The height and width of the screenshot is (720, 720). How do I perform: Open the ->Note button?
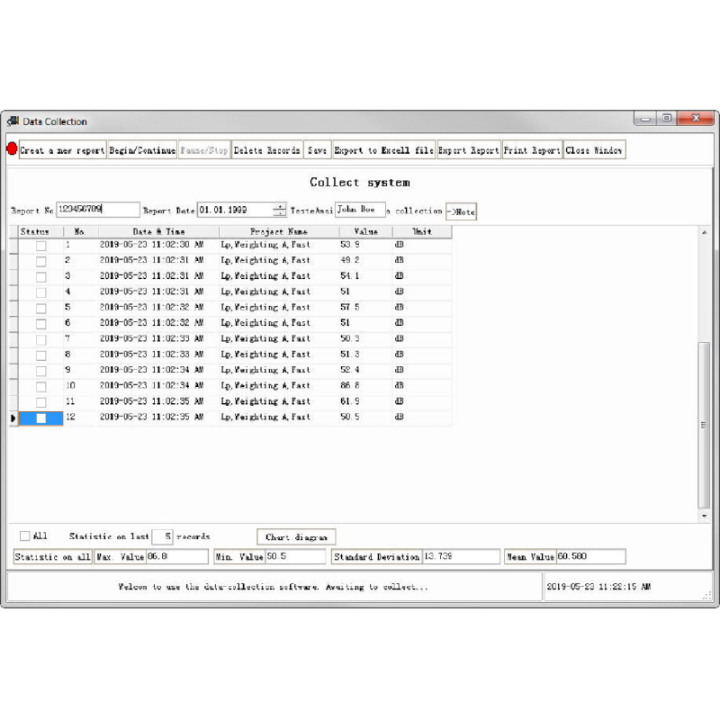(461, 212)
